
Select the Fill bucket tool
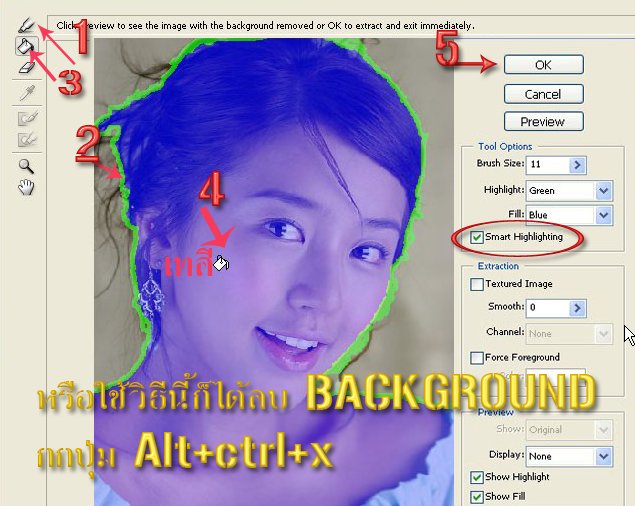pyautogui.click(x=27, y=46)
